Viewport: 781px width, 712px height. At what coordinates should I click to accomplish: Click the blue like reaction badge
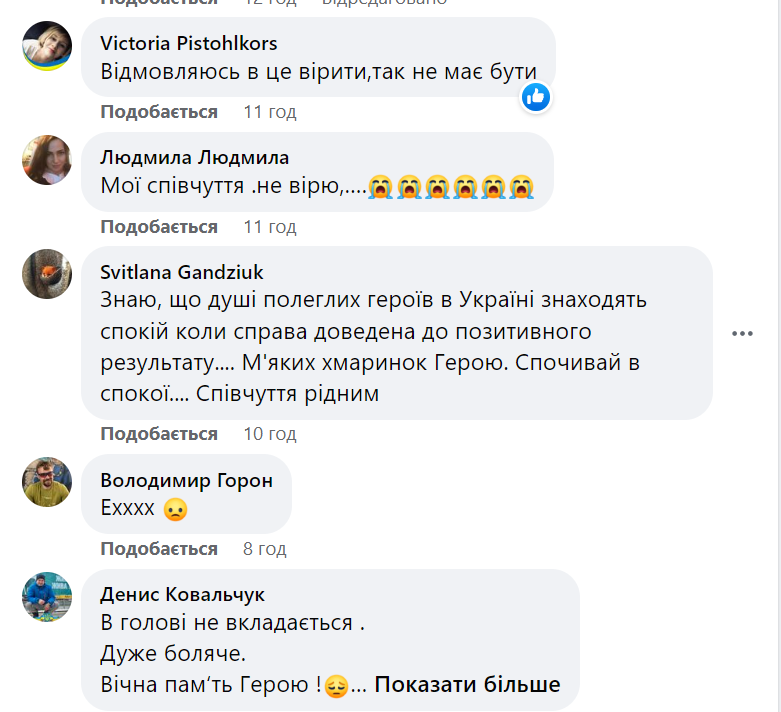pos(535,97)
